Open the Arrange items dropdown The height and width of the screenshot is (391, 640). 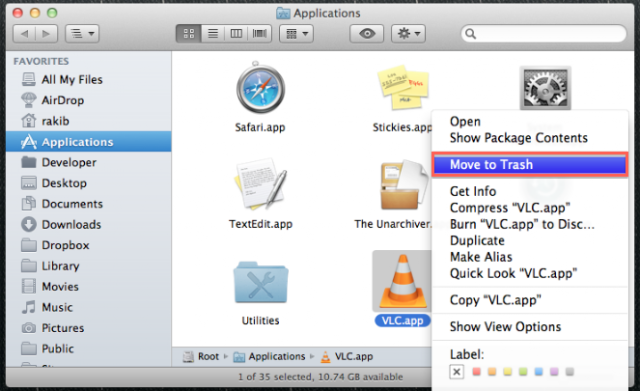(296, 33)
